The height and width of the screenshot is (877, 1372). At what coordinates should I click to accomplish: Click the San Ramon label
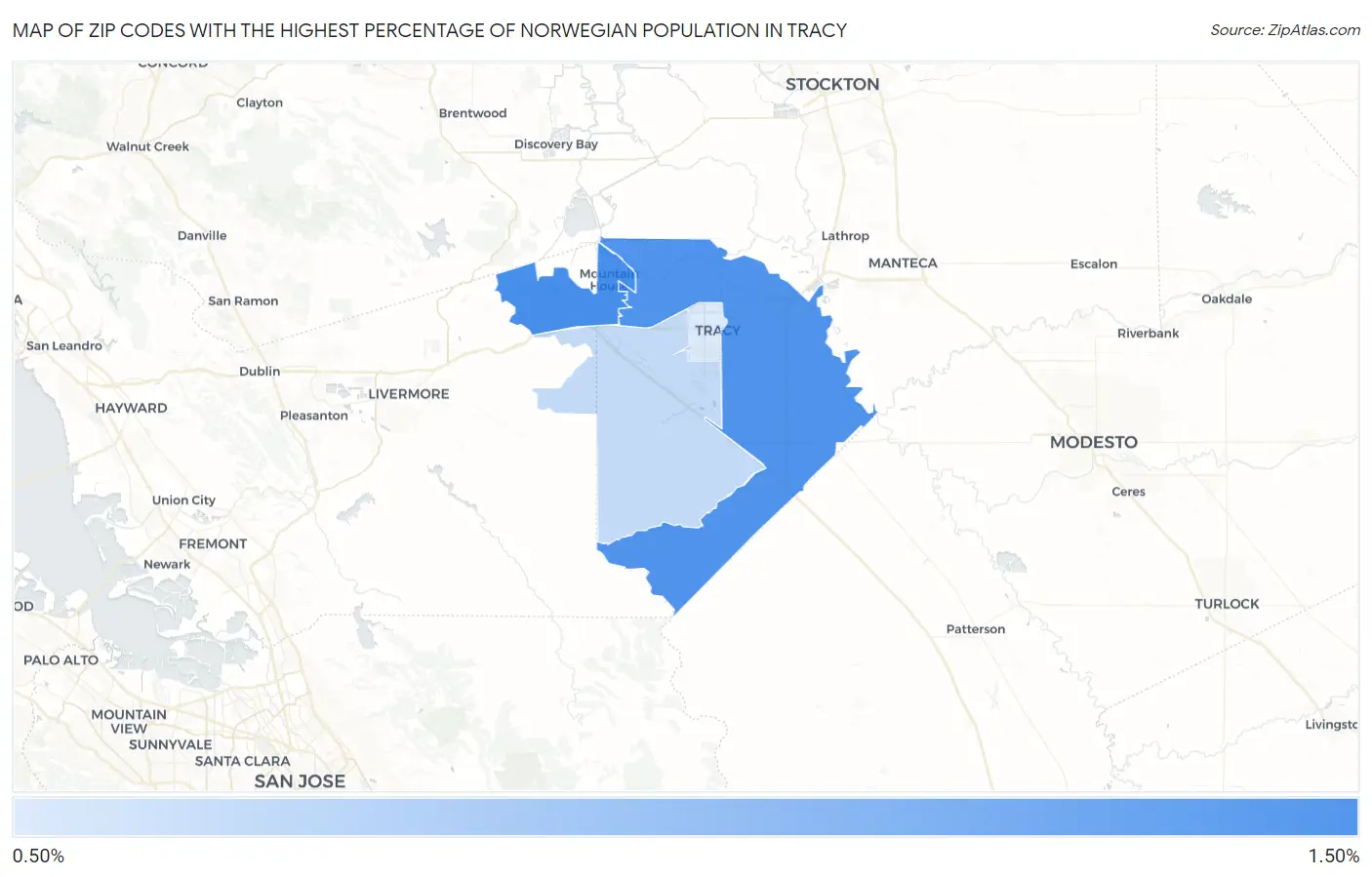[x=243, y=300]
